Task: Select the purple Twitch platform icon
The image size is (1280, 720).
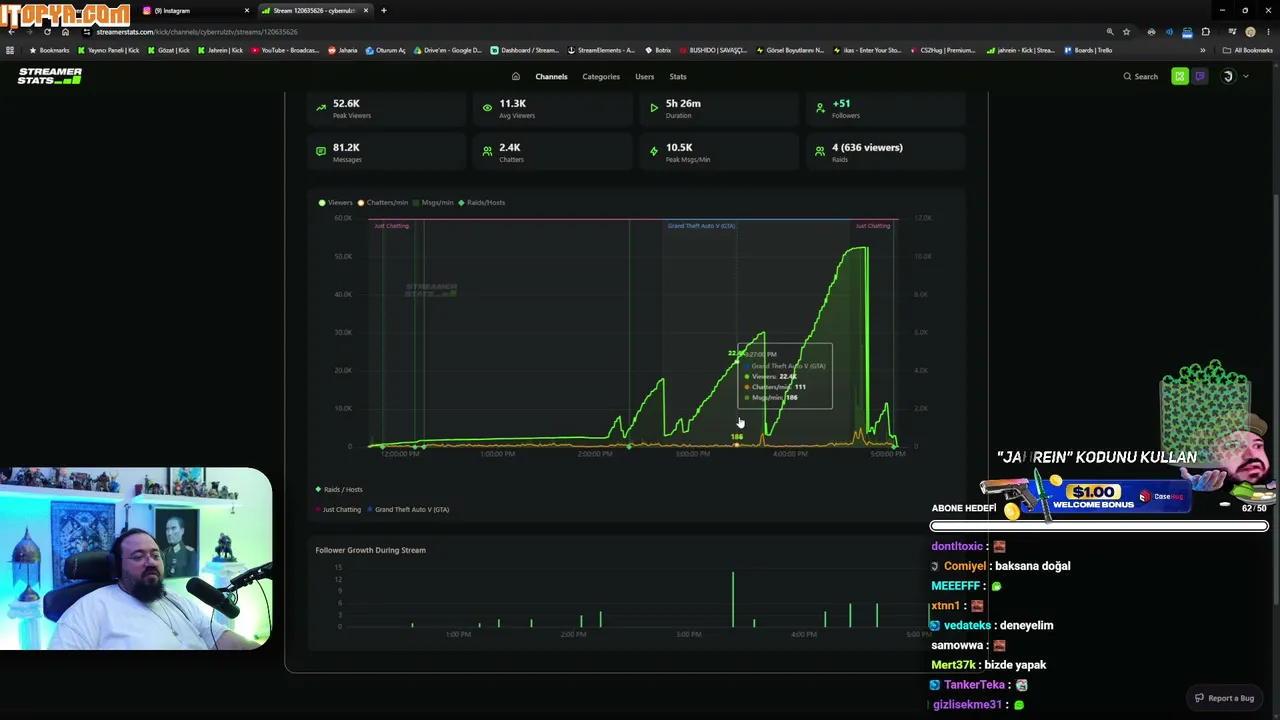Action: (1200, 77)
